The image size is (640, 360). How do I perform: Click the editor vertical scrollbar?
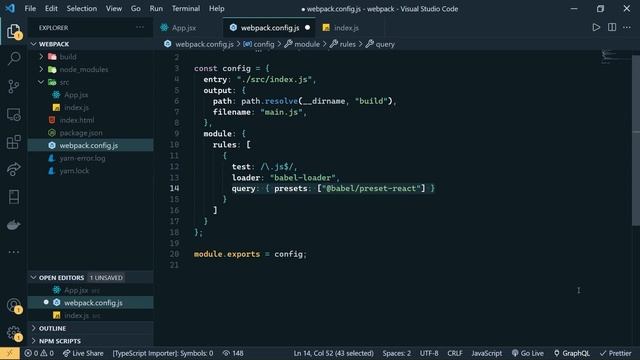[636, 140]
